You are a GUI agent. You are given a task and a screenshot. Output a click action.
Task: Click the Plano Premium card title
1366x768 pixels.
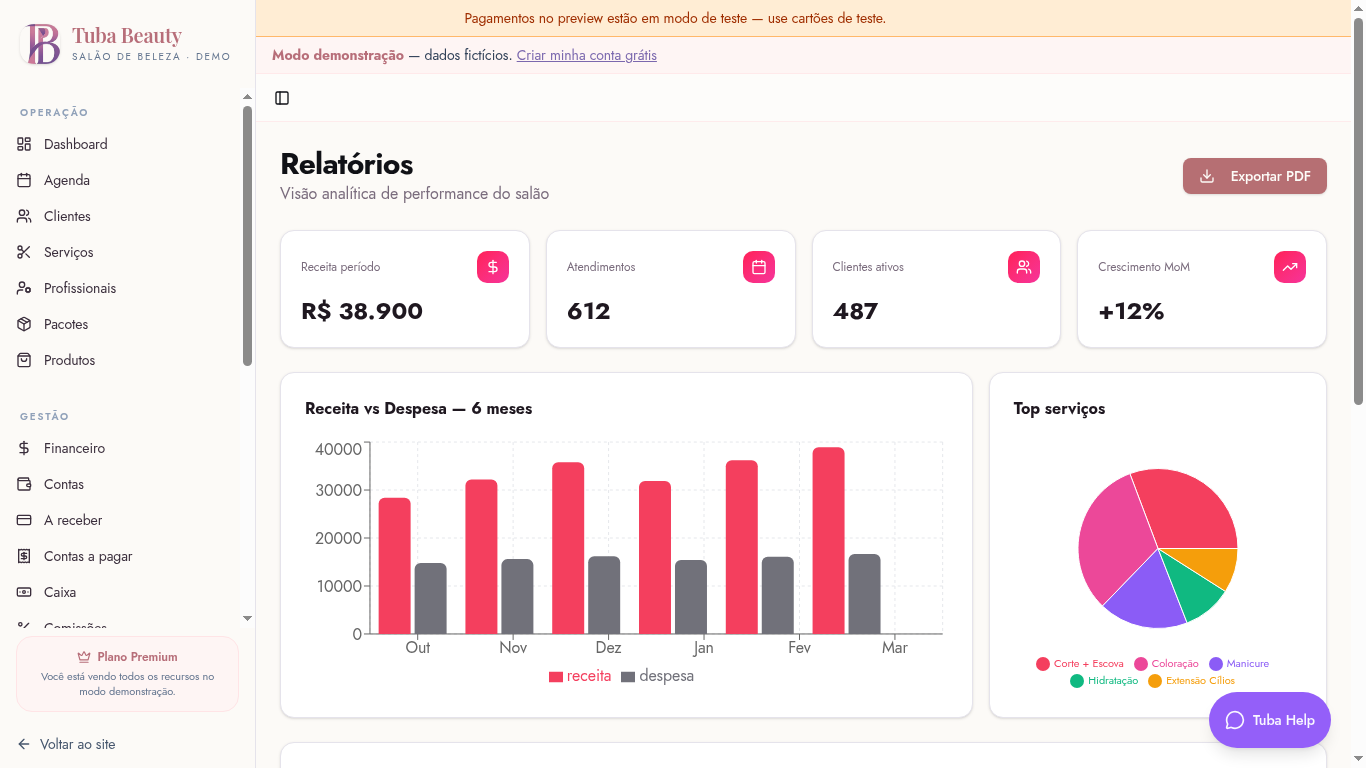click(137, 657)
